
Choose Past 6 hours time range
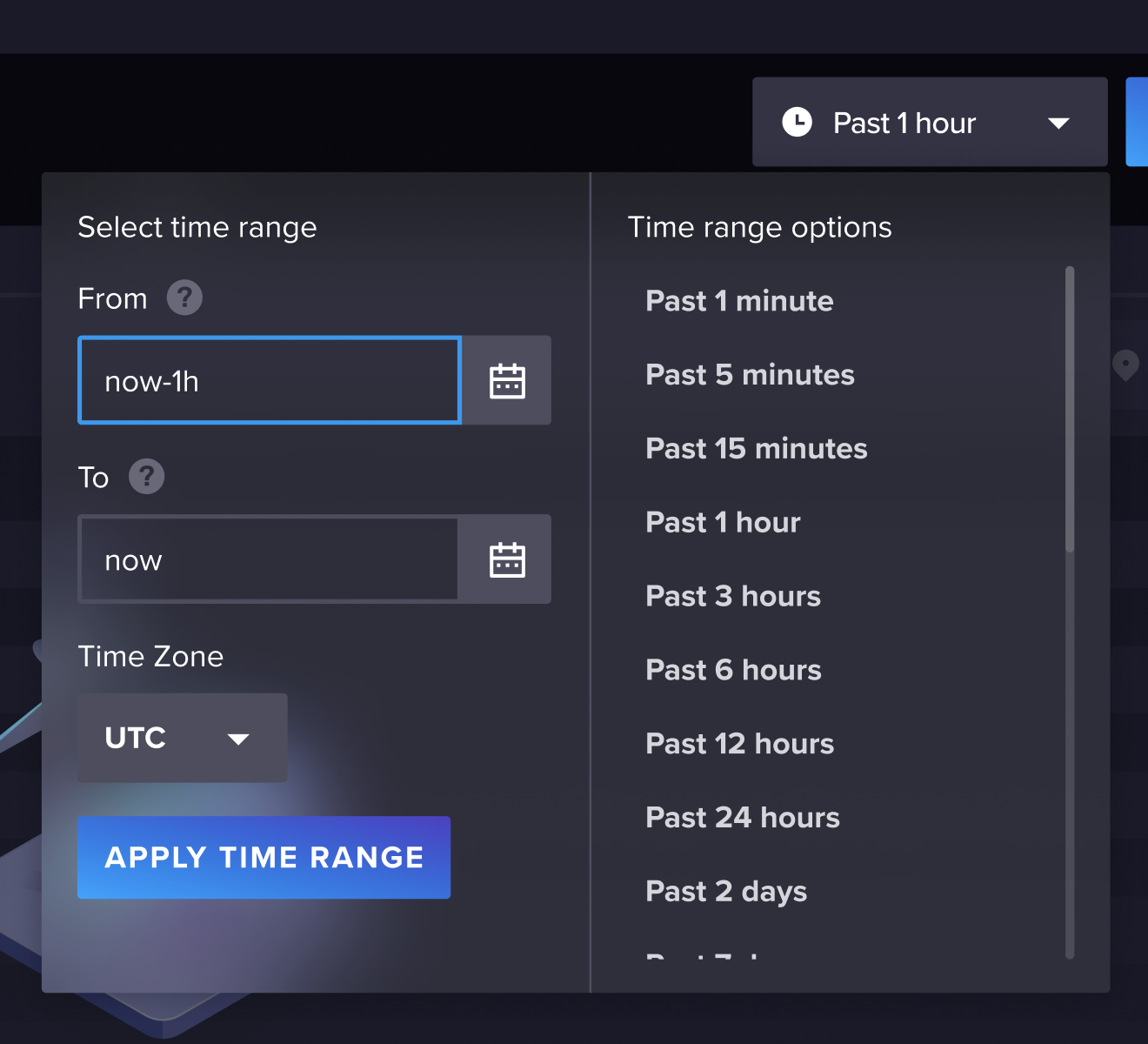point(732,670)
